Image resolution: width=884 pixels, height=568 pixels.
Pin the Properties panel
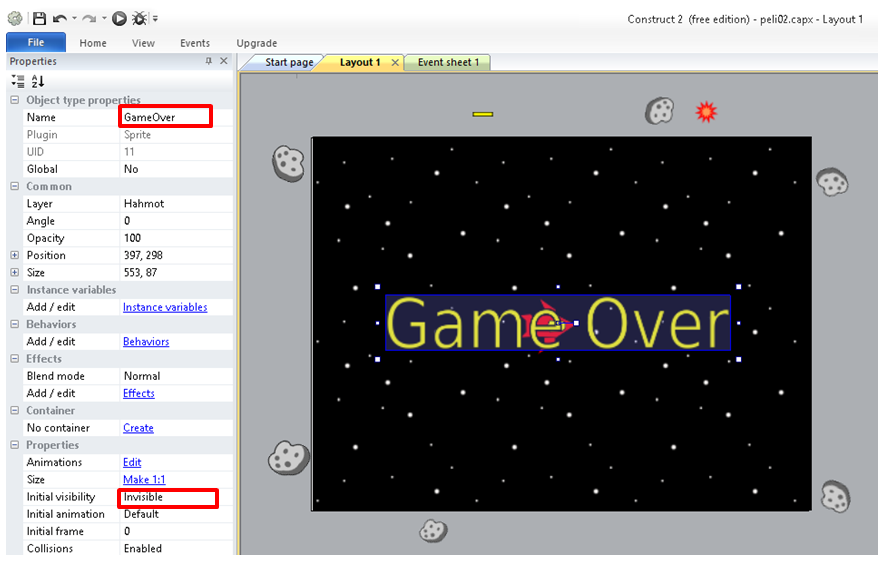[209, 61]
